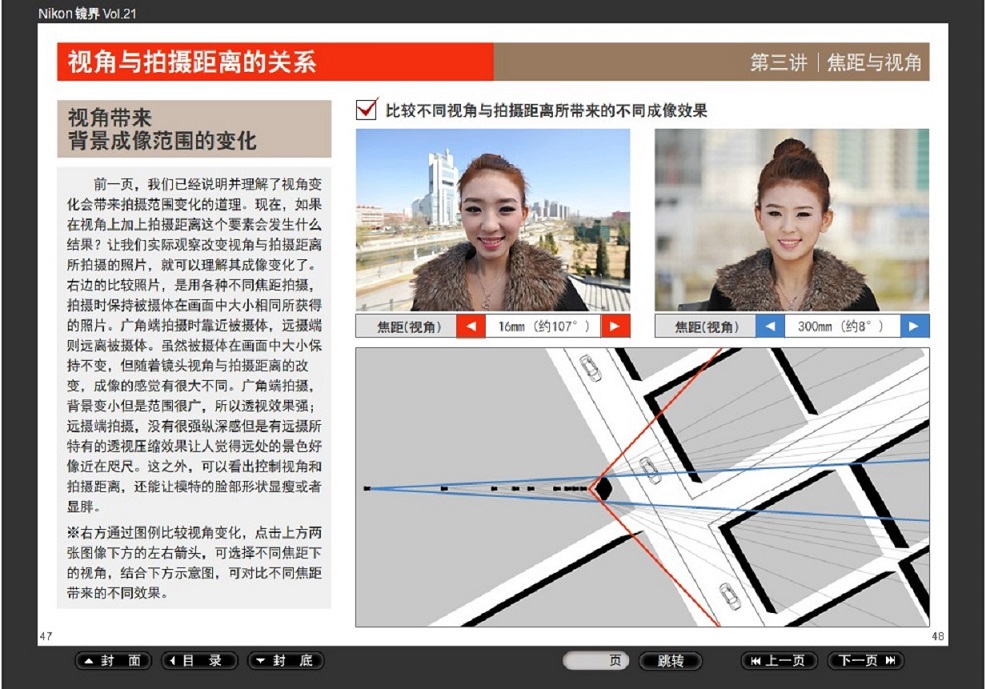Click red right arrow beside 16mm focal length

tap(616, 326)
